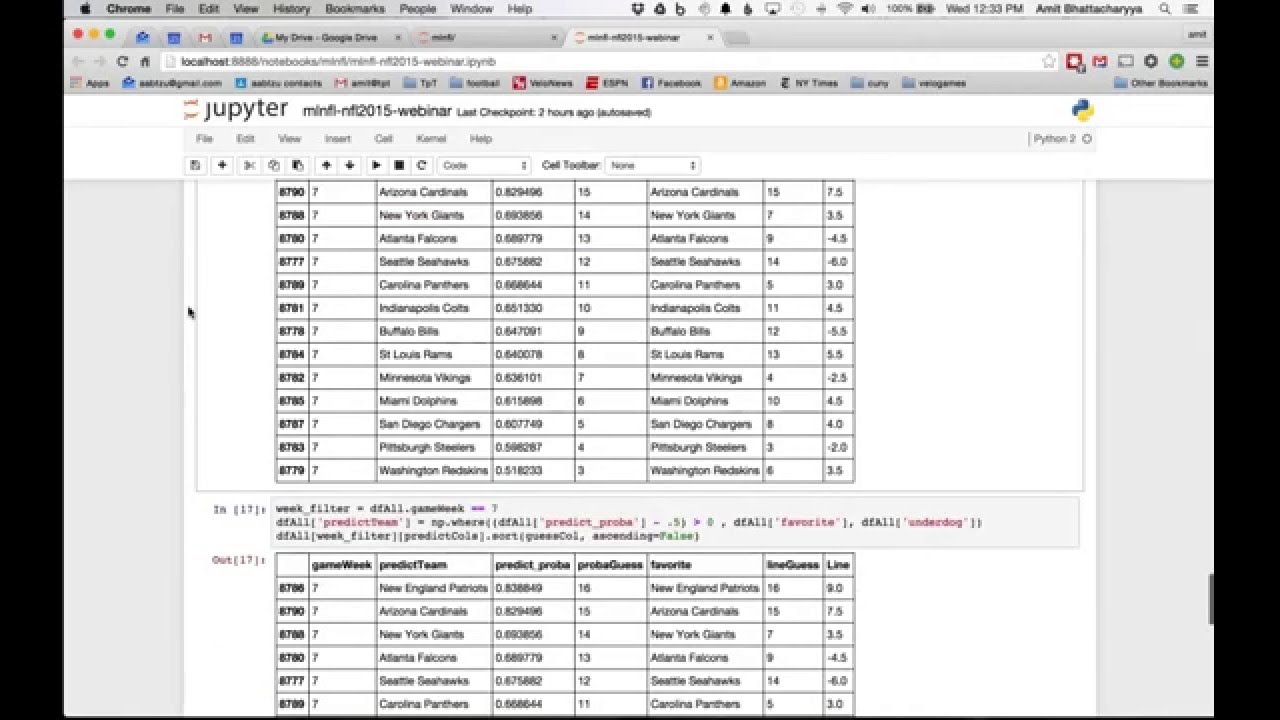Open Wi-Fi status in menu bar
The height and width of the screenshot is (720, 1280).
click(x=845, y=9)
